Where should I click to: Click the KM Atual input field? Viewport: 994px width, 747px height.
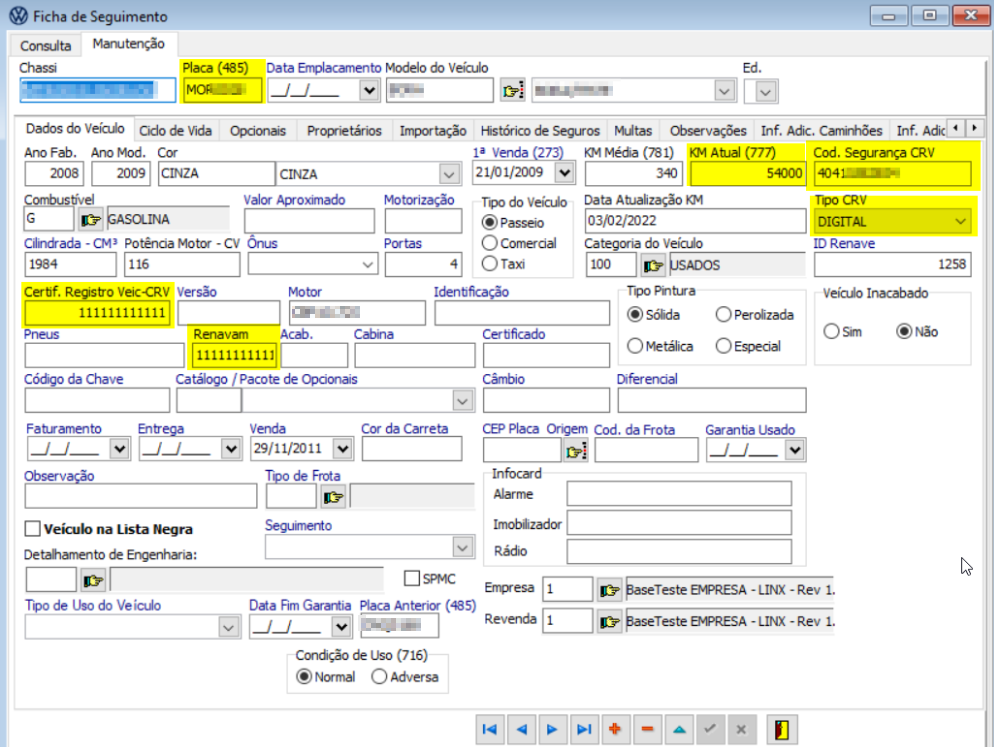(748, 173)
